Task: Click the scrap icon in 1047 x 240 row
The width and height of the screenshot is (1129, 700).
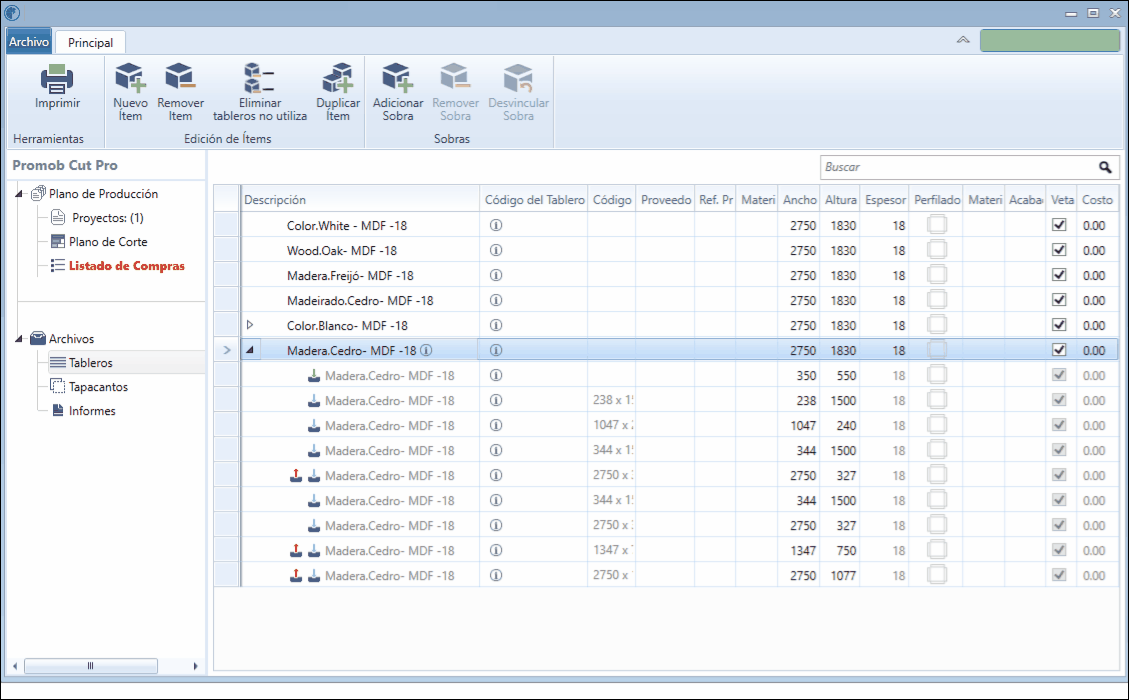Action: (314, 426)
